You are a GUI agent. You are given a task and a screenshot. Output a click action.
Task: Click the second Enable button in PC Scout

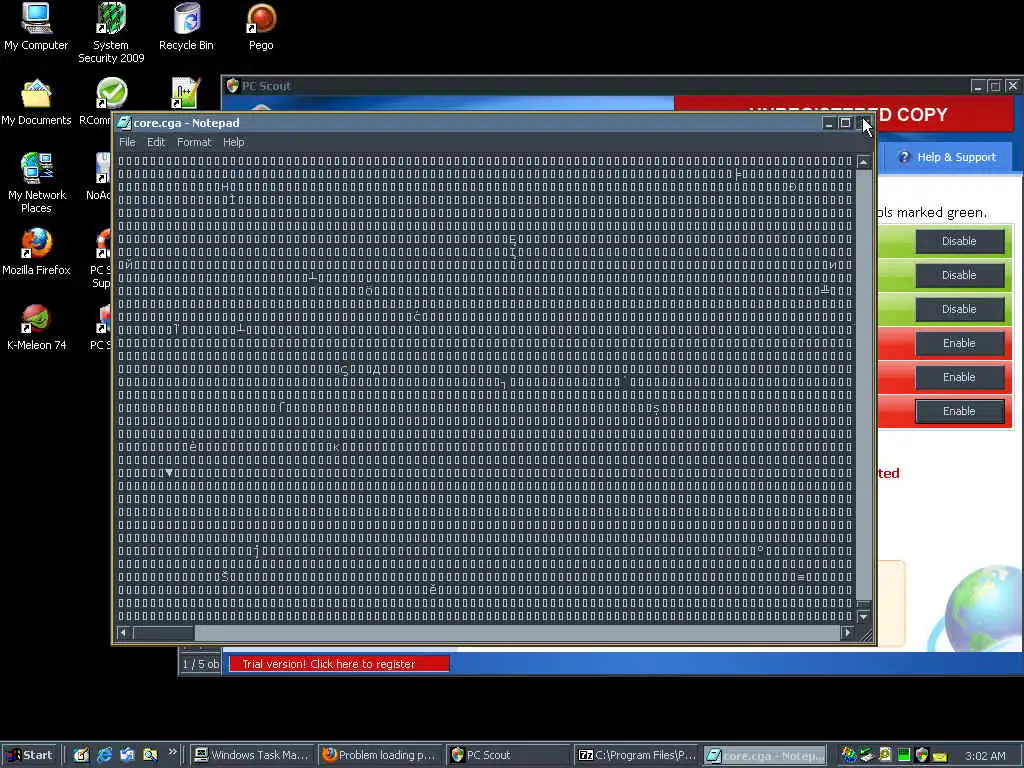pyautogui.click(x=959, y=377)
